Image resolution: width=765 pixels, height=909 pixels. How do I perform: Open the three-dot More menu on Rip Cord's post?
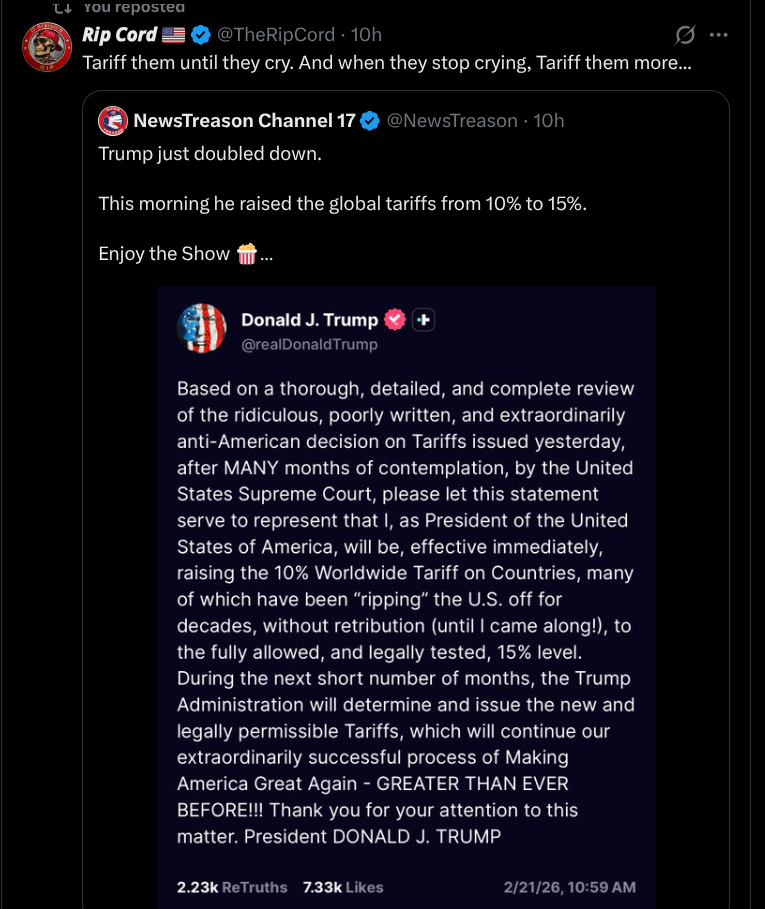pos(718,35)
